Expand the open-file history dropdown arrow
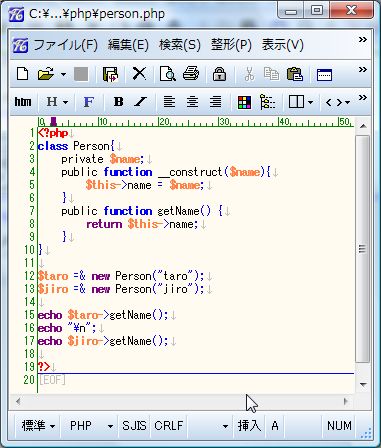 tap(63, 74)
